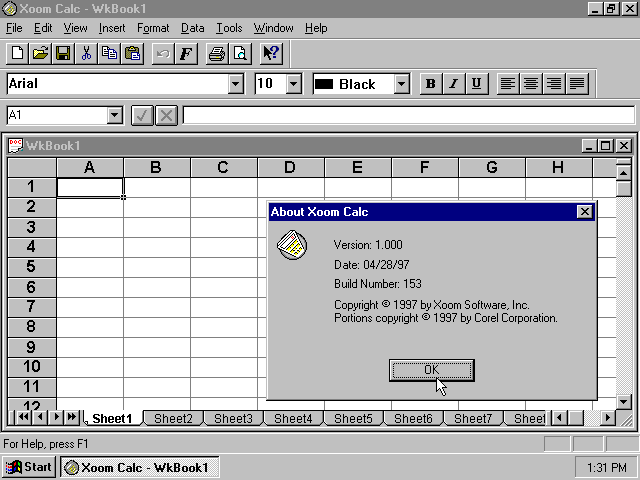Screen dimensions: 640x480
Task: Click vertical scrollbar up arrow
Action: (624, 173)
